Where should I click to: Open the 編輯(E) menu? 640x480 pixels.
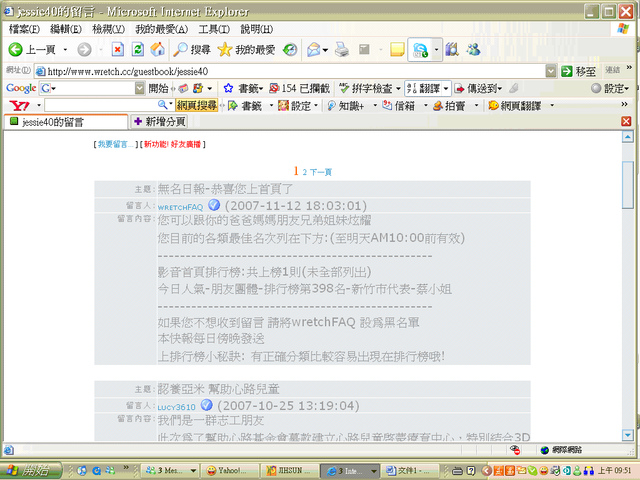coord(66,29)
